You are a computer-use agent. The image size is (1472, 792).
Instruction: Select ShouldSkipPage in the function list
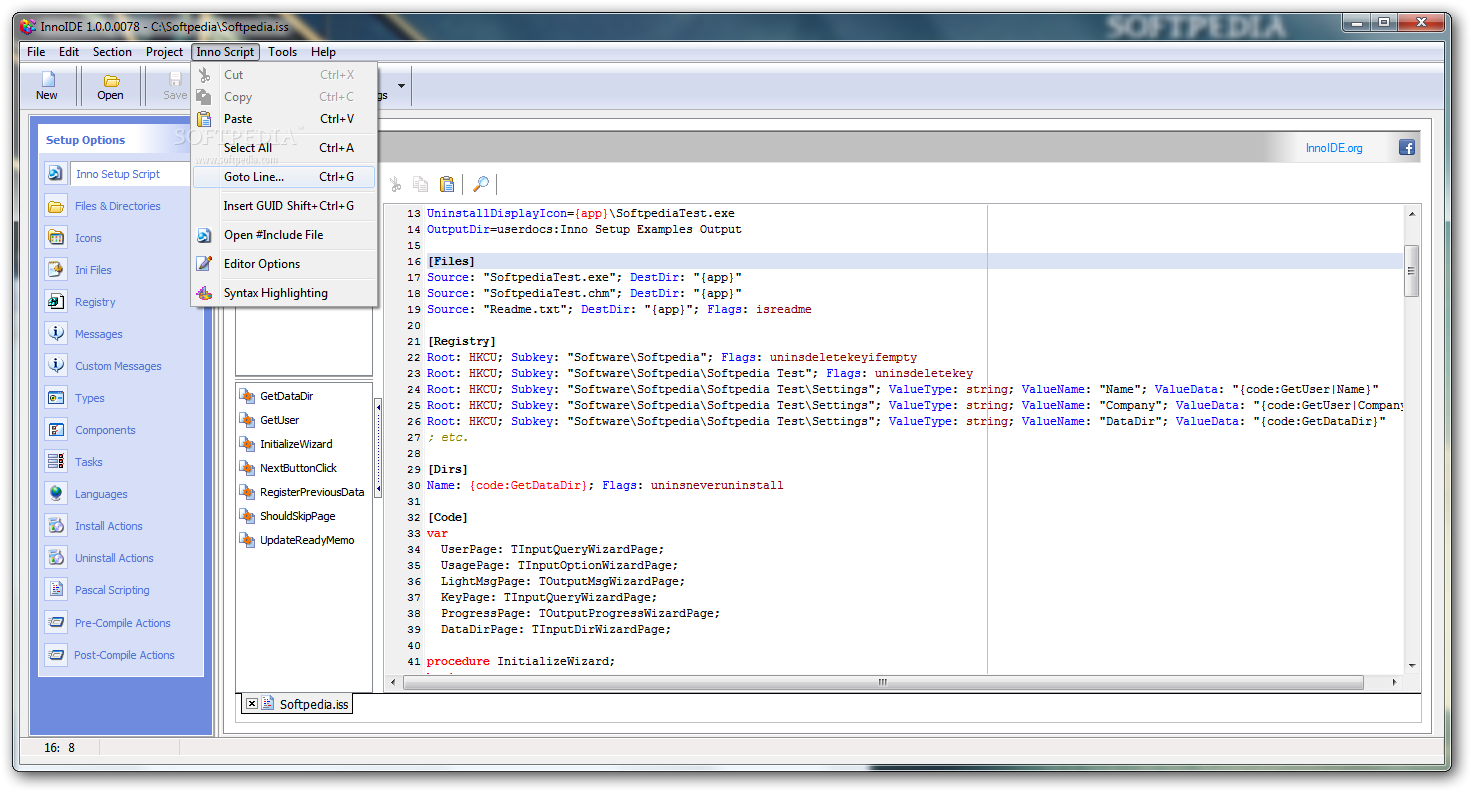click(297, 516)
